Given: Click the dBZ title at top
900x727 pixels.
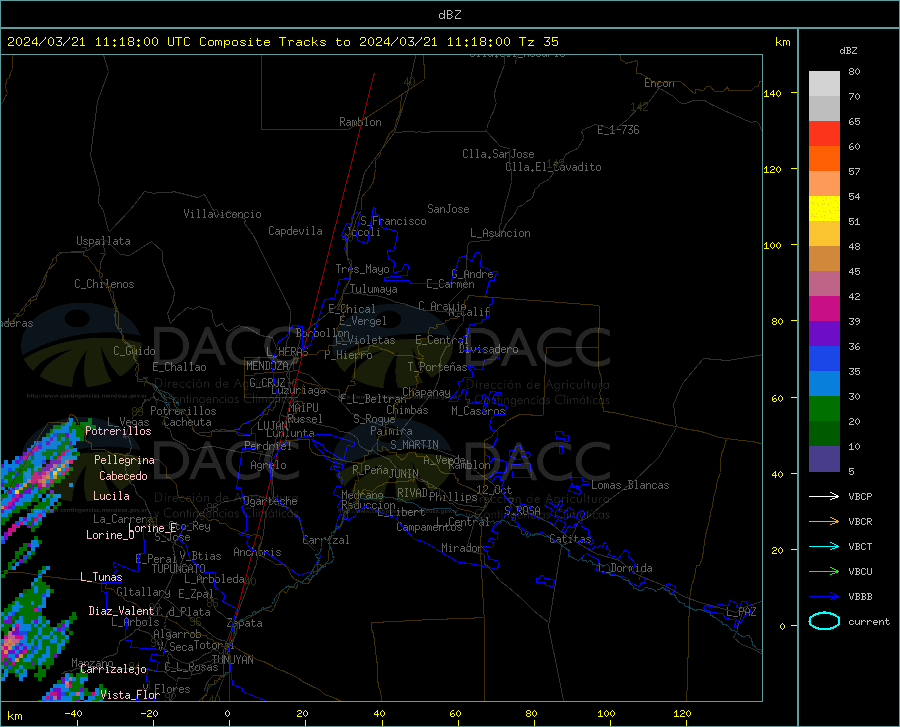Looking at the screenshot, I should [x=449, y=15].
